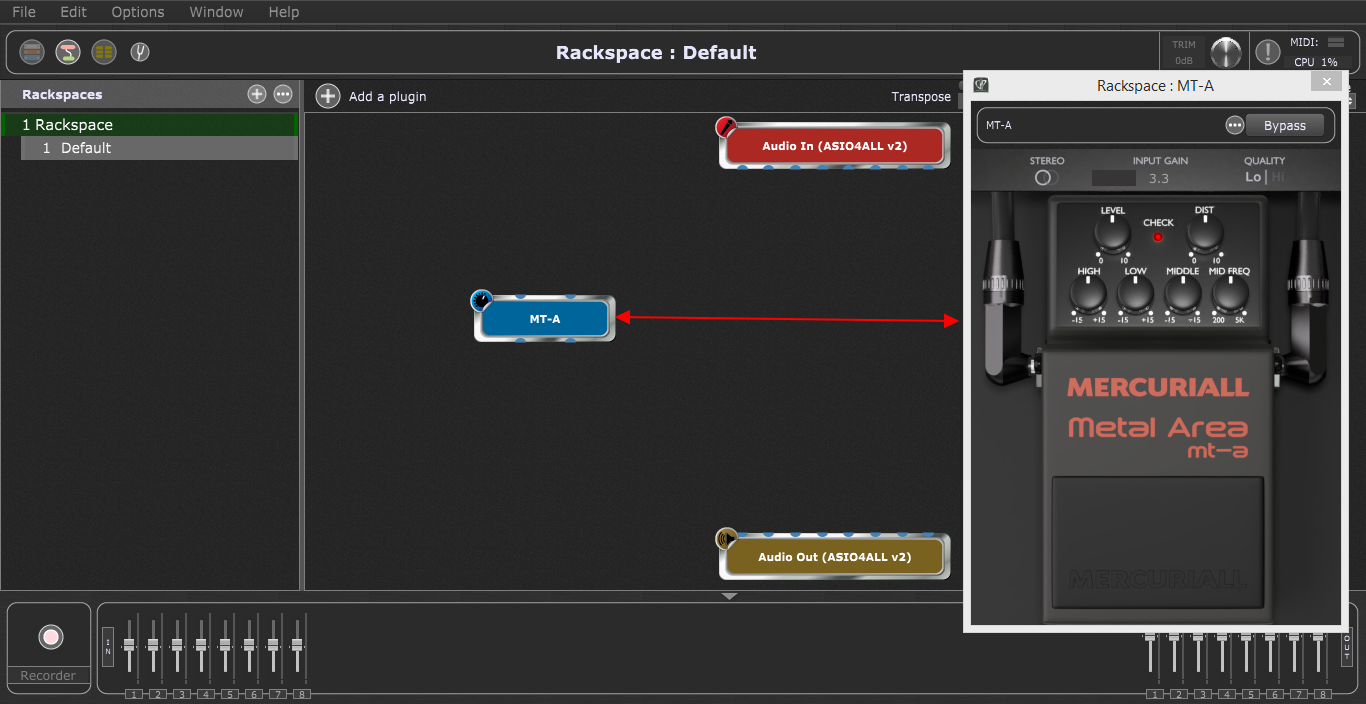Open the Help menu
Image resolution: width=1366 pixels, height=704 pixels.
(x=284, y=12)
